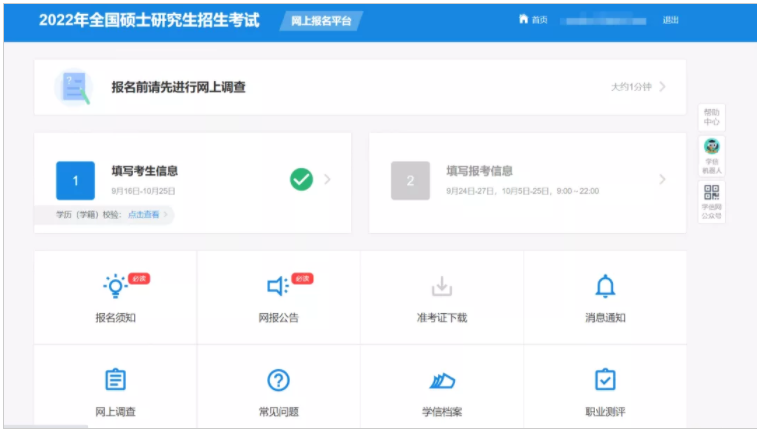Open the 报名须知 label

(x=115, y=318)
